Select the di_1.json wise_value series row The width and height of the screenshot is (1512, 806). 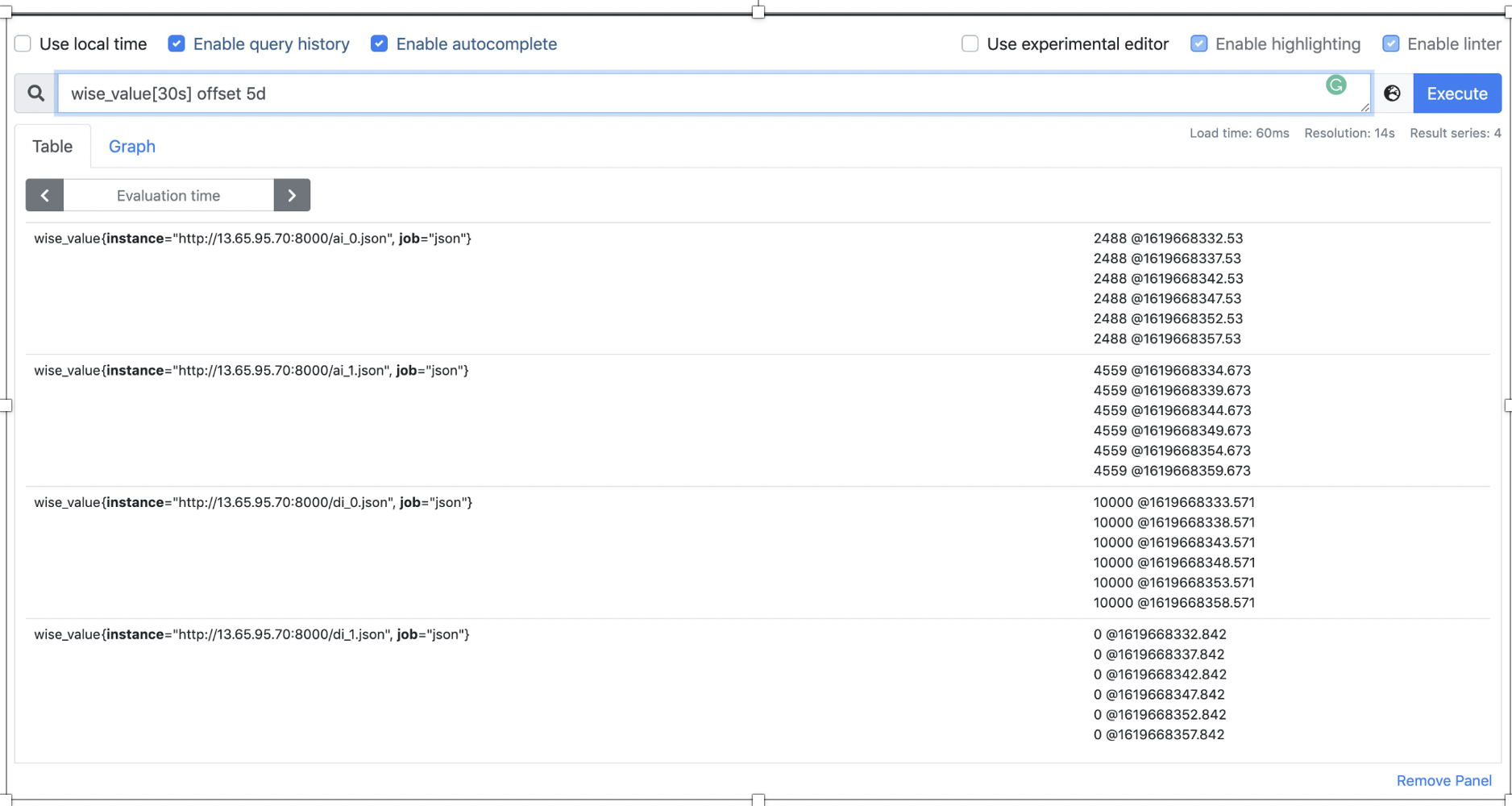pyautogui.click(x=251, y=634)
